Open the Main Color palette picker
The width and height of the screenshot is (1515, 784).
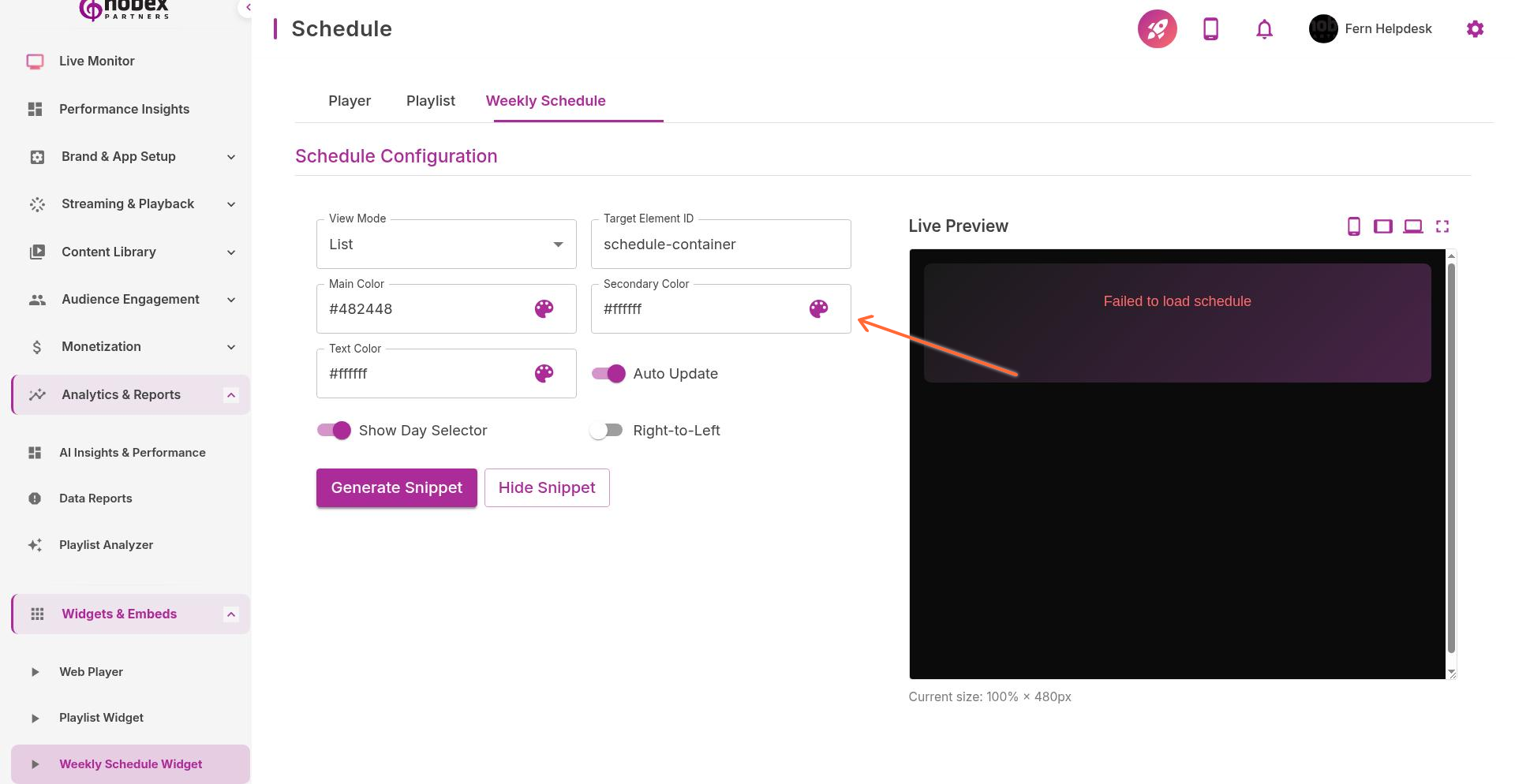544,309
